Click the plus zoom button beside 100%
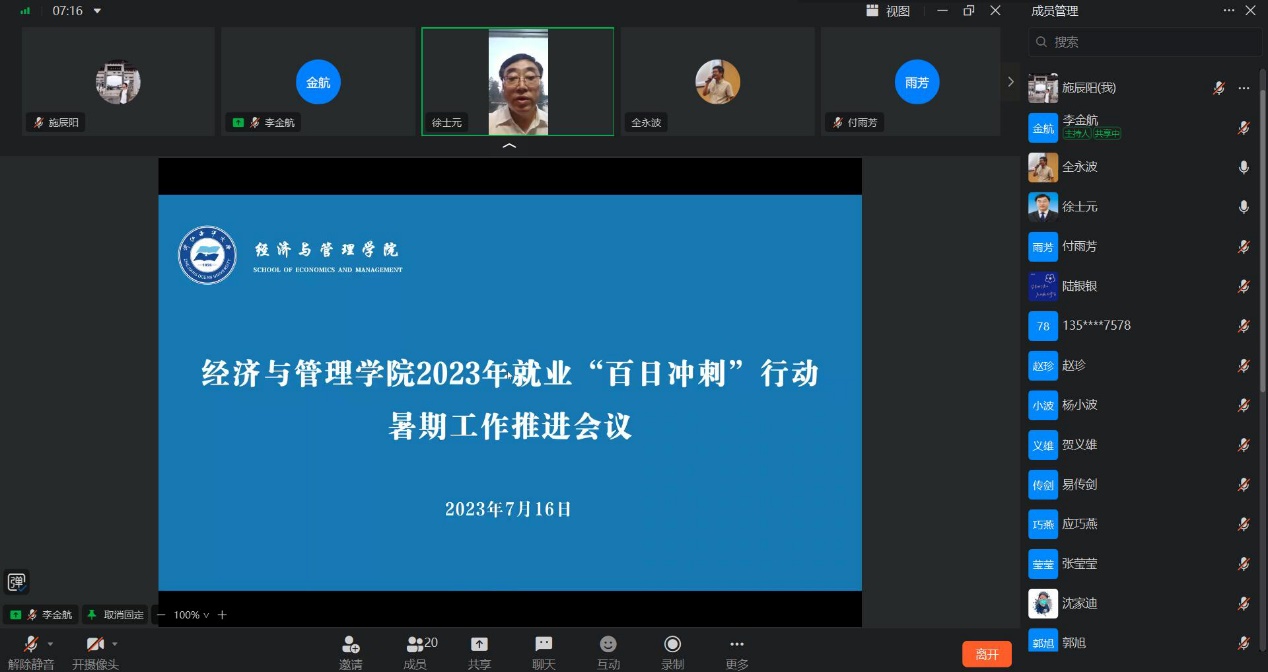 pyautogui.click(x=222, y=615)
